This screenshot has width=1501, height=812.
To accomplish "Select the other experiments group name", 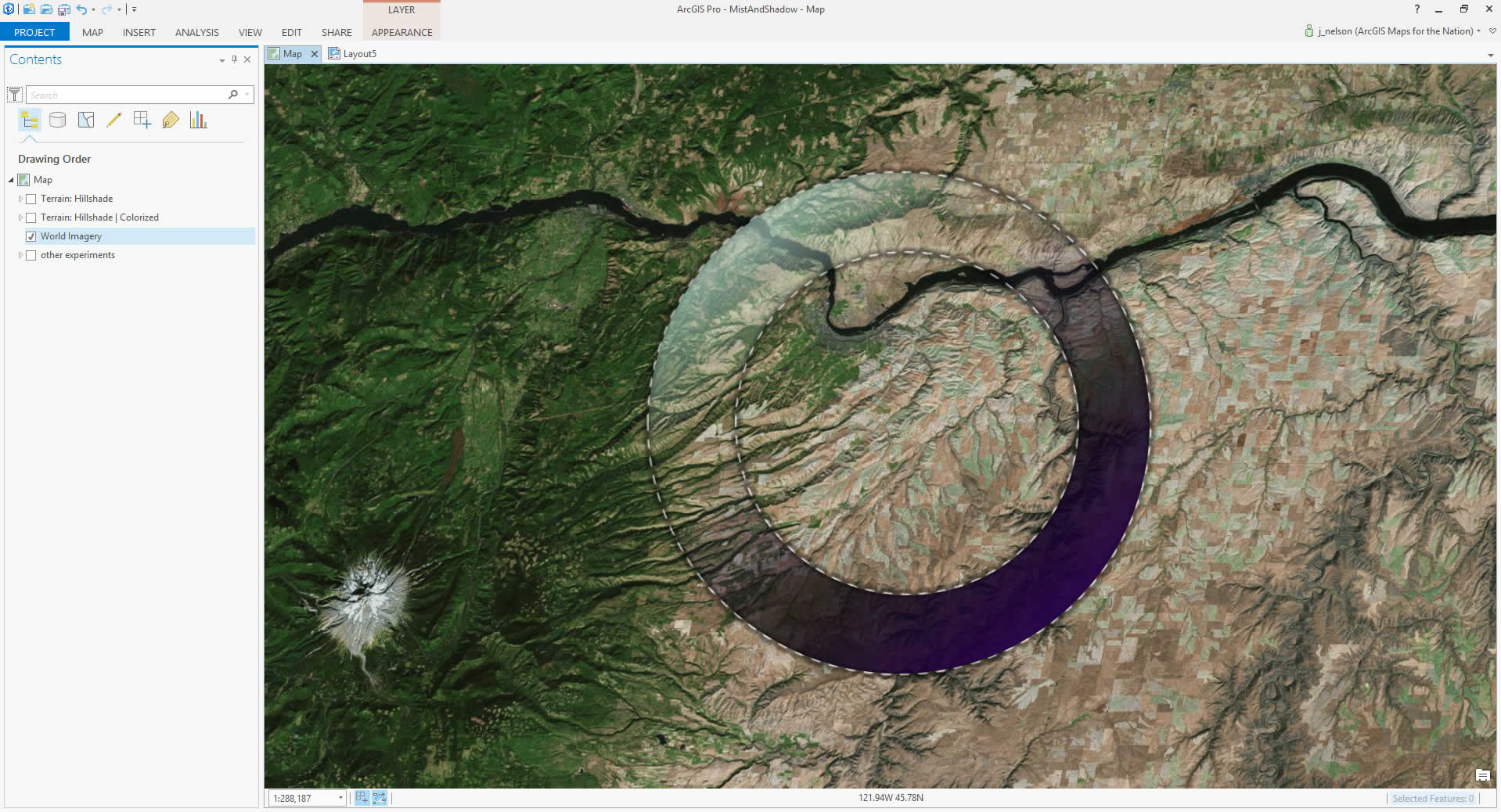I will coord(77,255).
